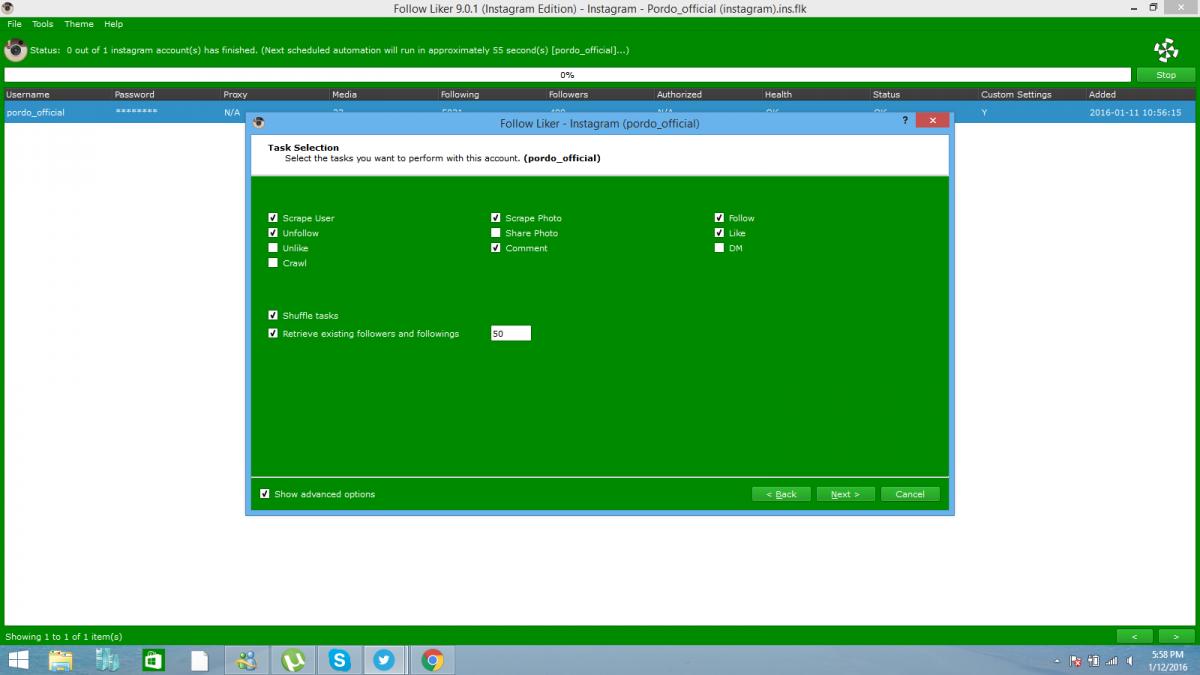Open the Help menu
1200x675 pixels.
pos(113,24)
